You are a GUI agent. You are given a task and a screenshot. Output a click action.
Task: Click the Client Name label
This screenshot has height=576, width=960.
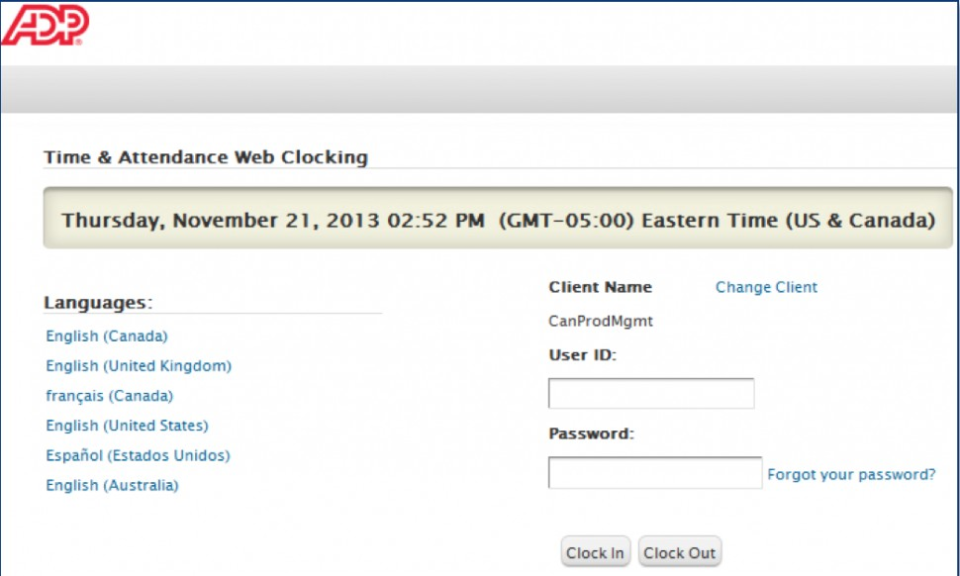tap(600, 287)
